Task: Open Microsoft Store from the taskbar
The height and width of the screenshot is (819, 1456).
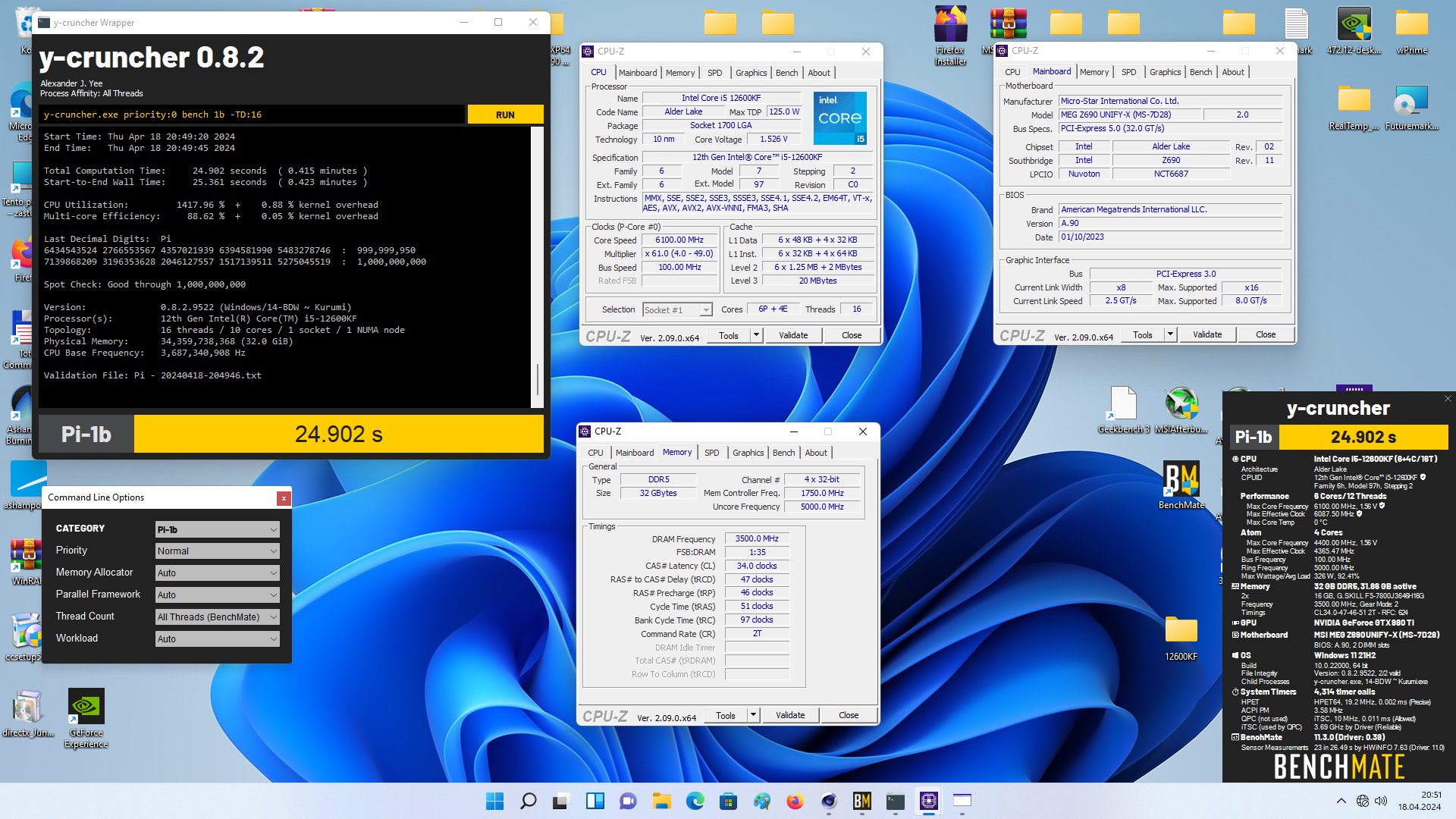Action: point(728,801)
